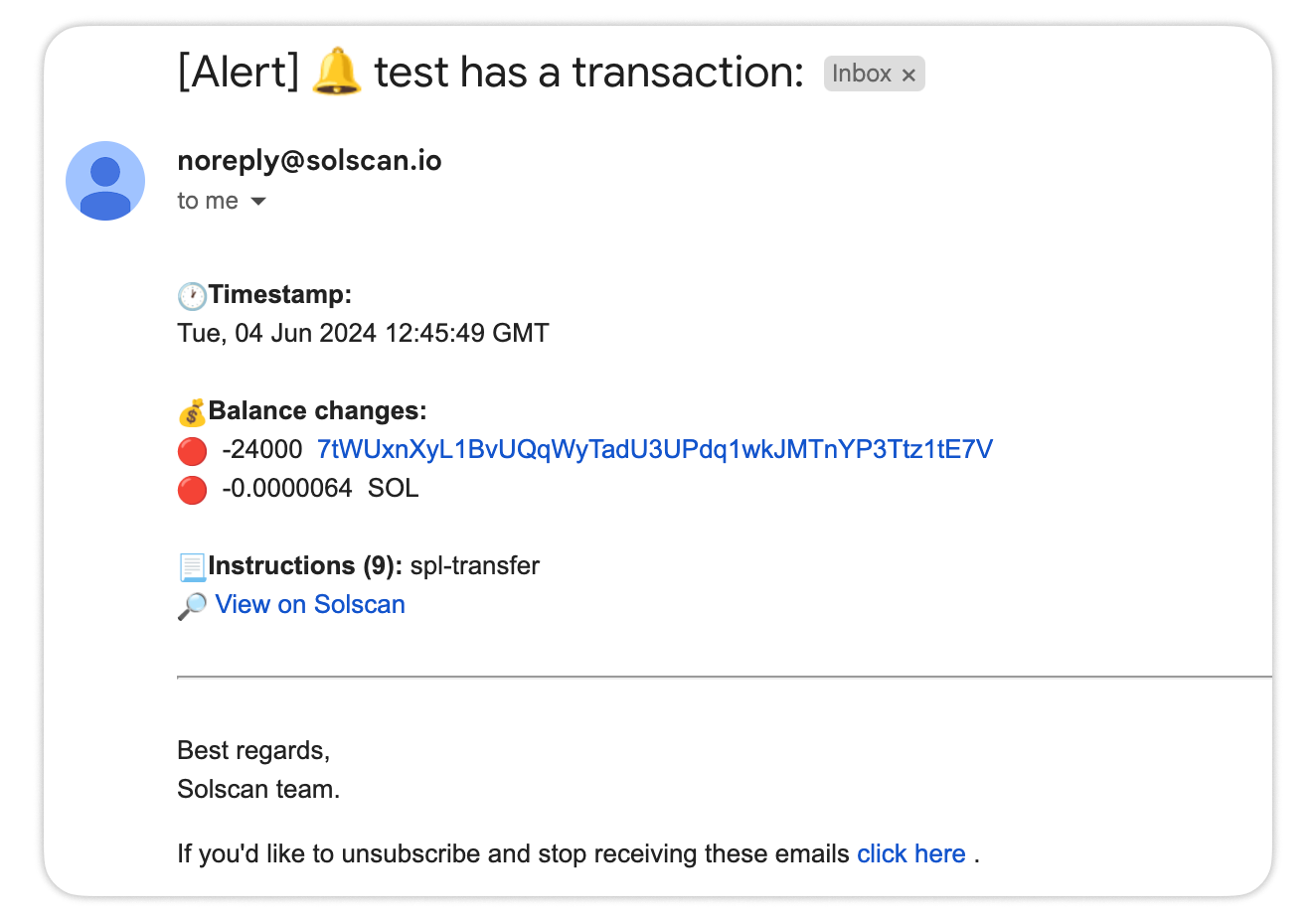Click the Balance changes heading
The image size is (1316, 922).
317,411
